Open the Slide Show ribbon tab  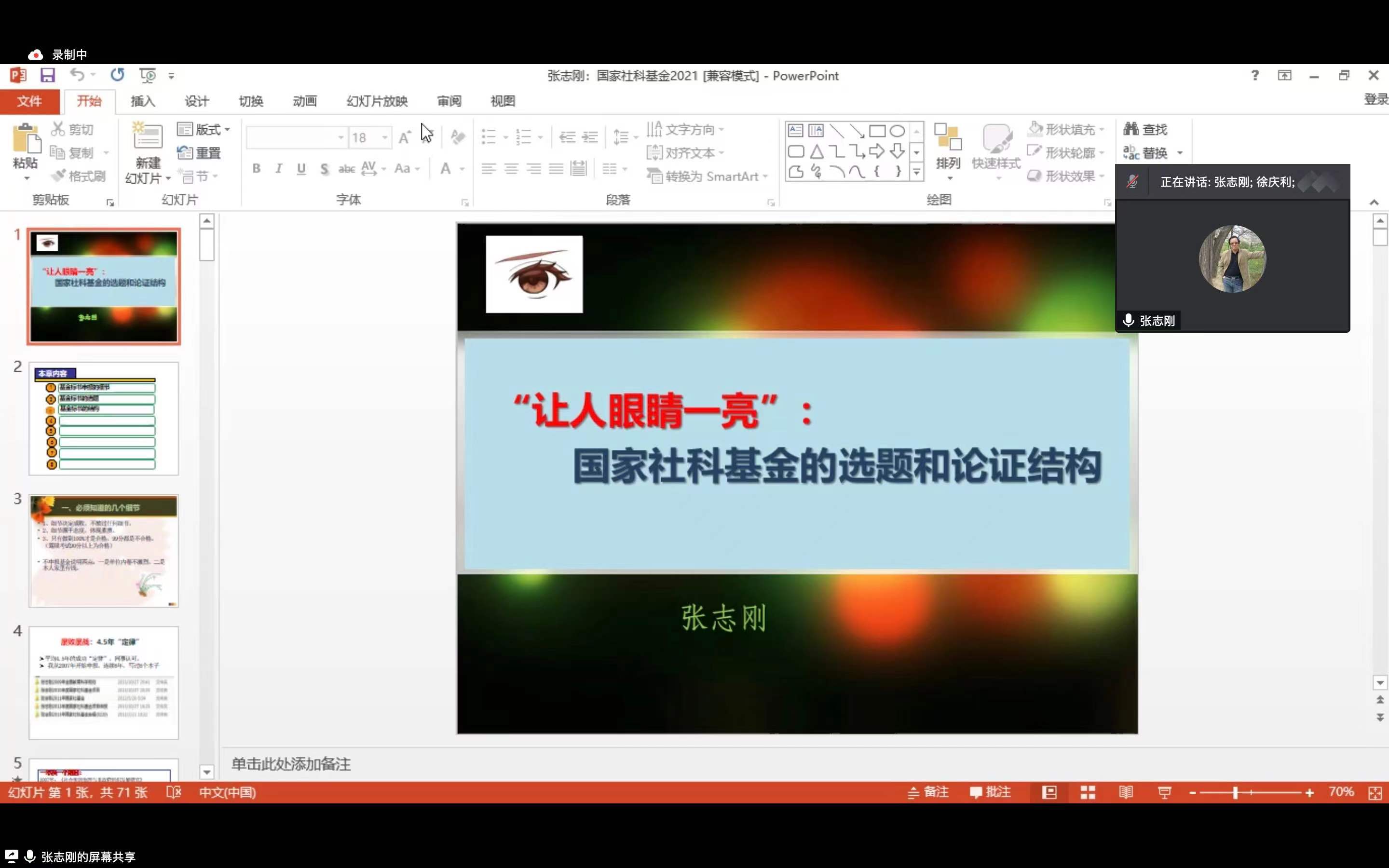pos(377,101)
